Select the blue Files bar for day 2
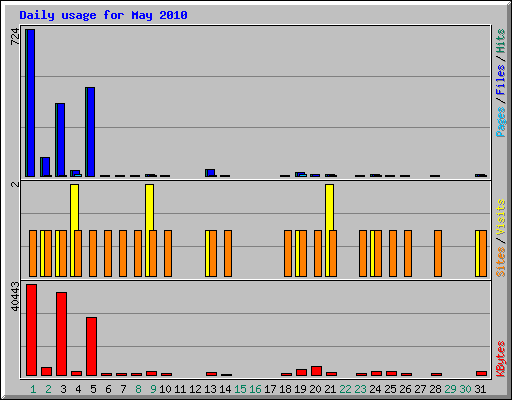The image size is (512, 400). (x=46, y=167)
